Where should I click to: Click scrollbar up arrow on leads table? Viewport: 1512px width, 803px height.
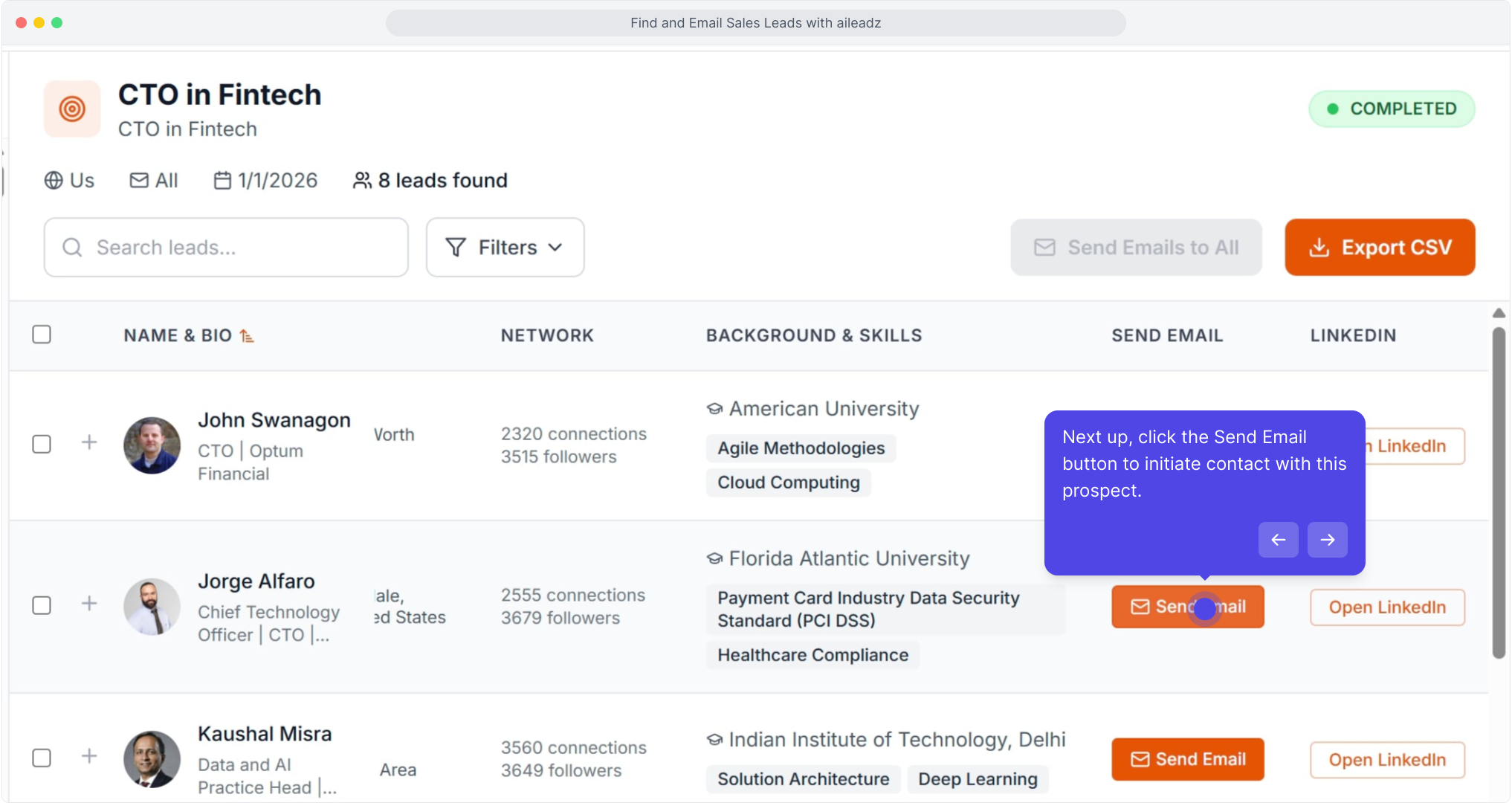point(1499,313)
